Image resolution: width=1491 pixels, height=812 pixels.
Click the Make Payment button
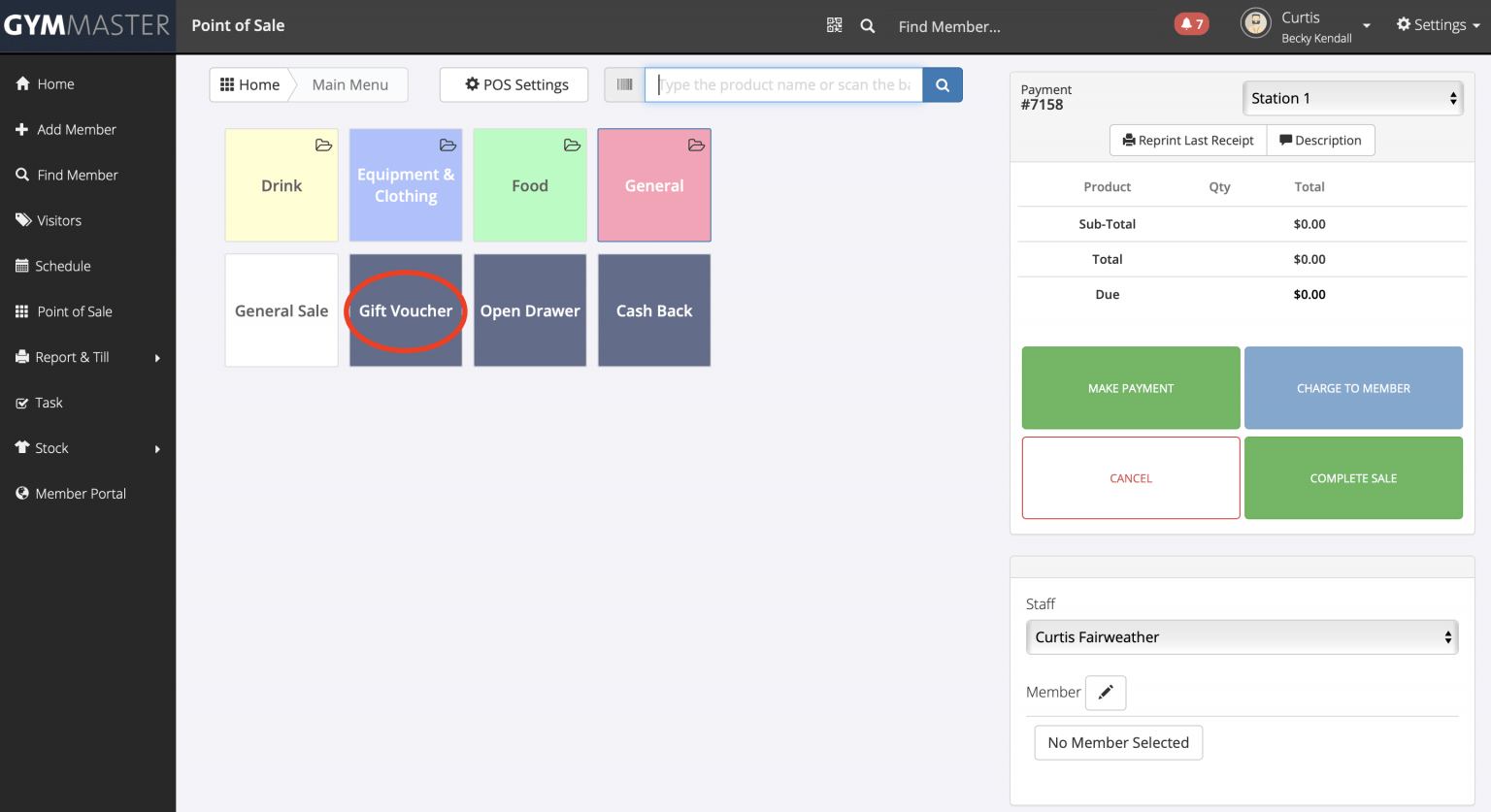click(1130, 388)
